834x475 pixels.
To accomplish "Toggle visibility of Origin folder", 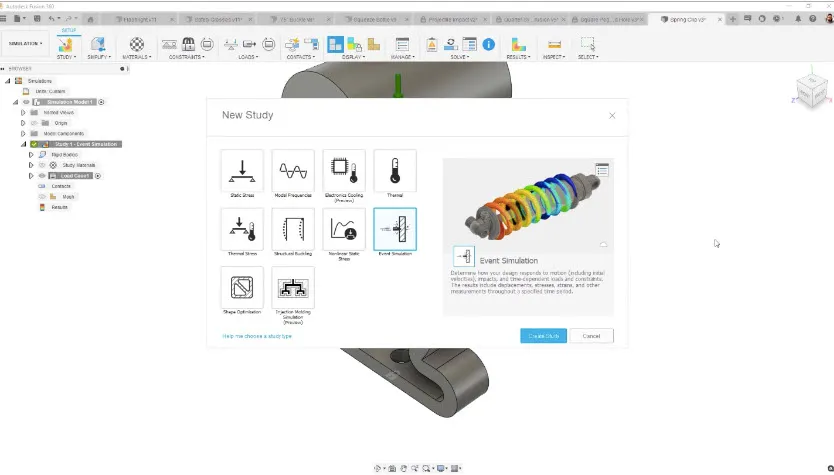I will (x=35, y=123).
